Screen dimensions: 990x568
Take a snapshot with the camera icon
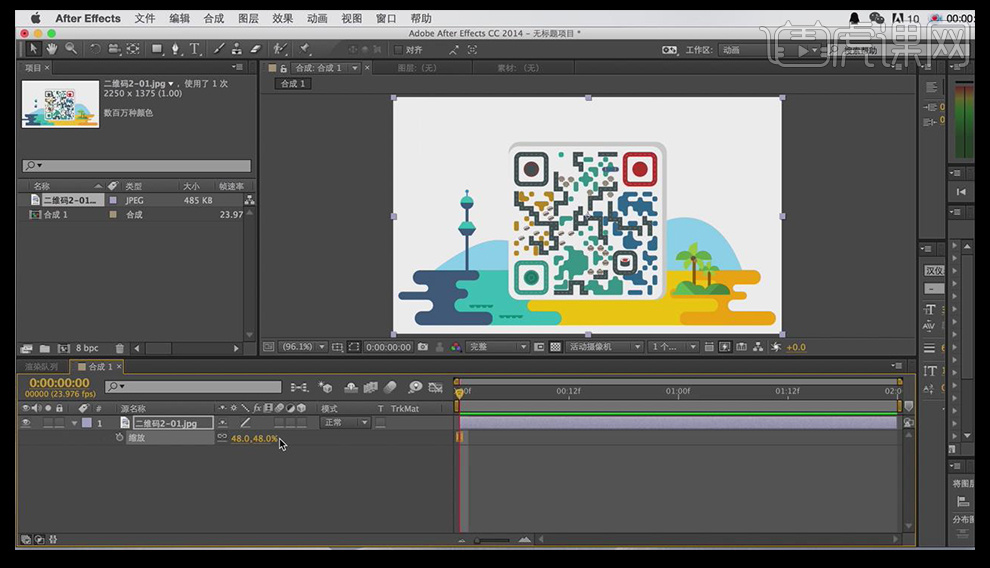[x=423, y=347]
